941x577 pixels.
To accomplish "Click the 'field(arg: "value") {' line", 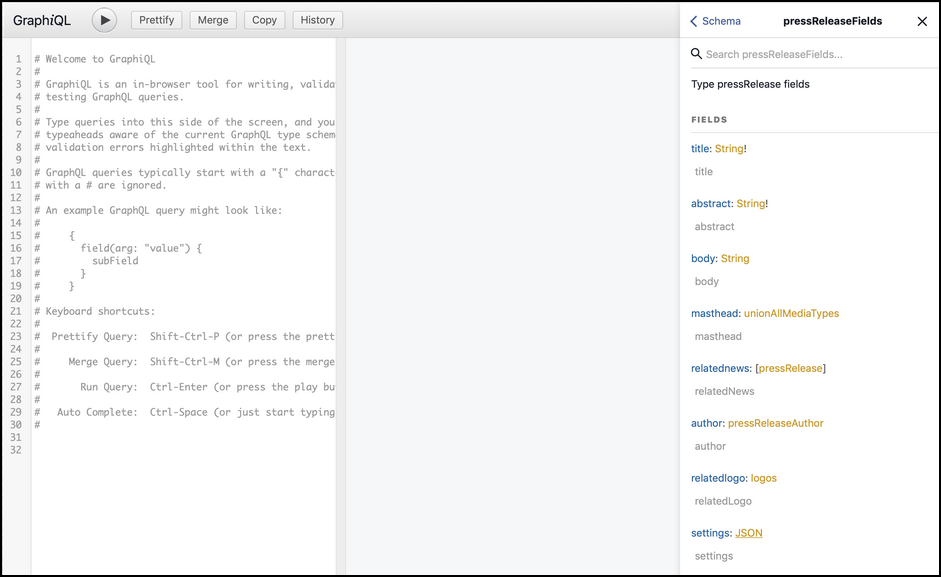I will click(x=141, y=248).
